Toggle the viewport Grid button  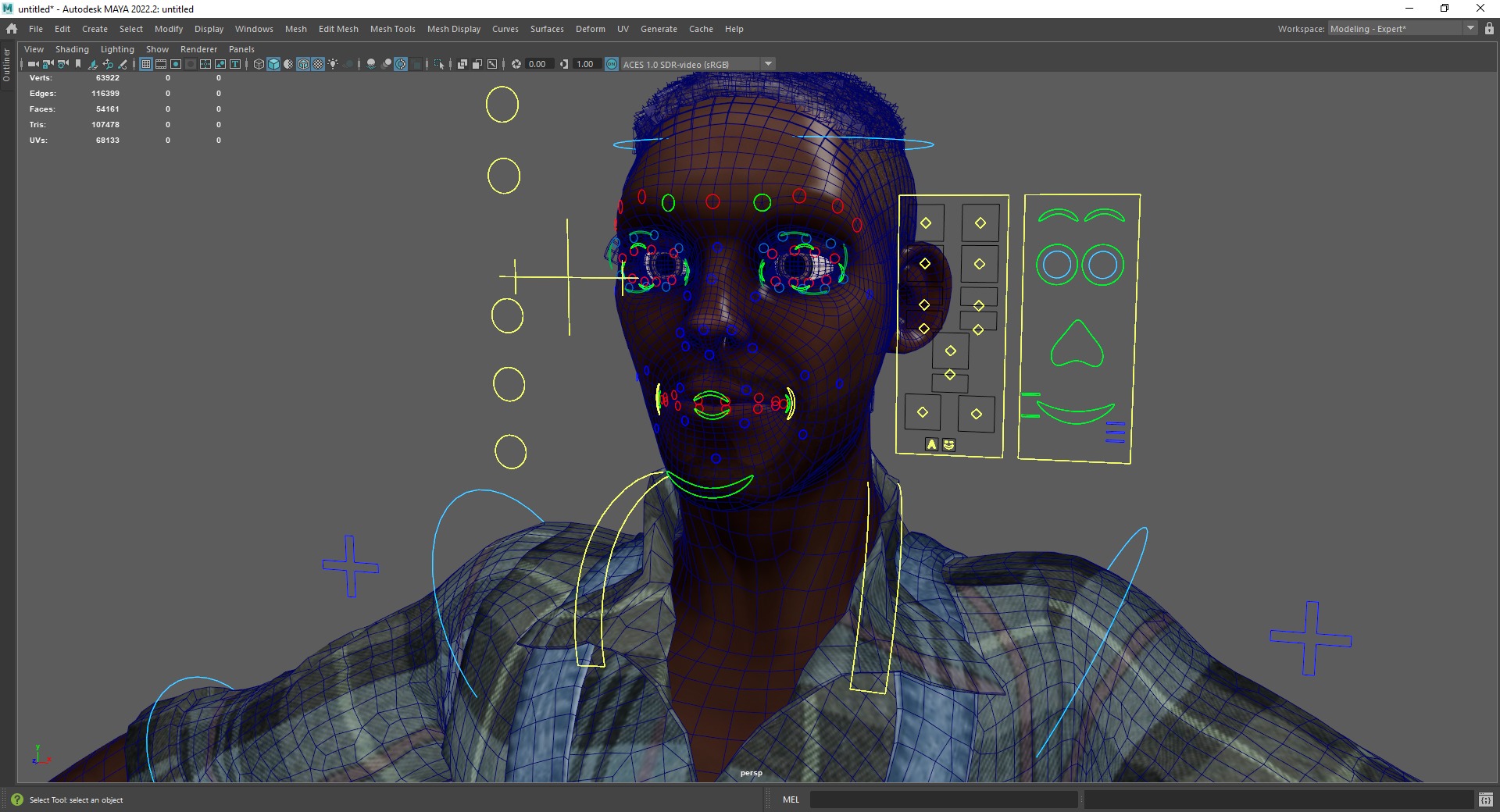(x=146, y=64)
